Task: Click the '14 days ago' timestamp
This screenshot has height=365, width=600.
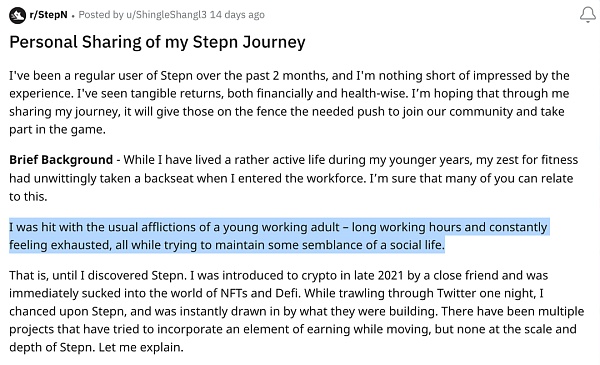Action: (x=237, y=15)
